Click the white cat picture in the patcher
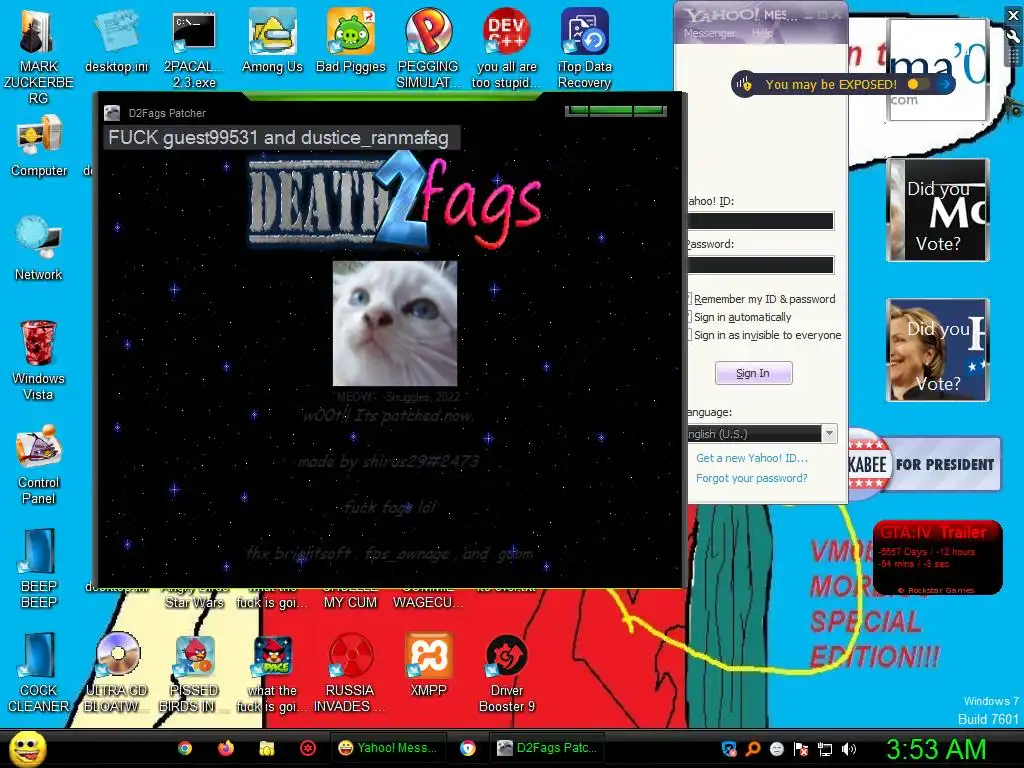Viewport: 1024px width, 768px height. coord(394,323)
